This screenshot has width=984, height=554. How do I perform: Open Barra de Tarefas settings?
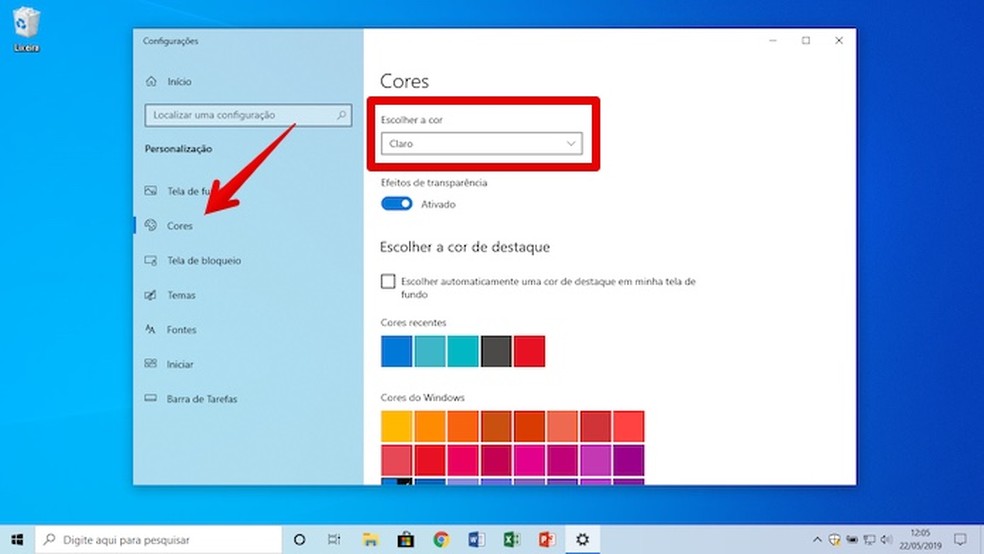pos(202,398)
